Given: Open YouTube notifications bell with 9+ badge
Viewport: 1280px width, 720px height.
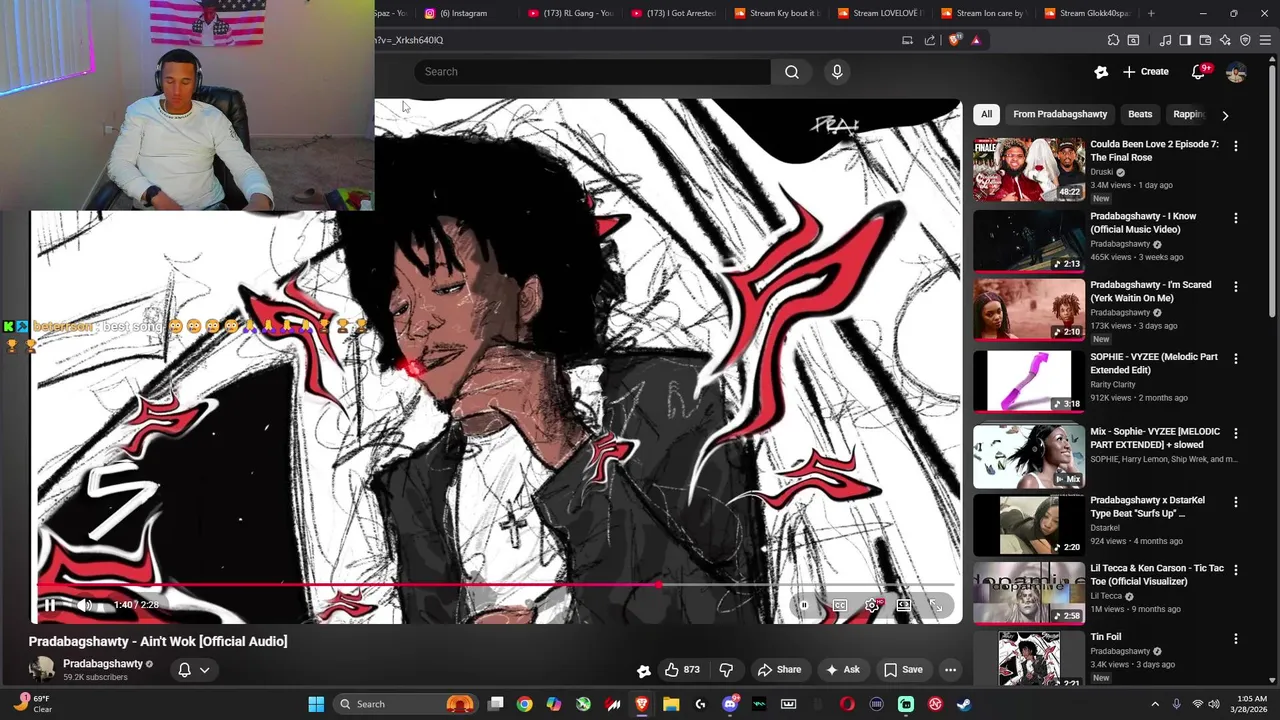Looking at the screenshot, I should tap(1199, 72).
